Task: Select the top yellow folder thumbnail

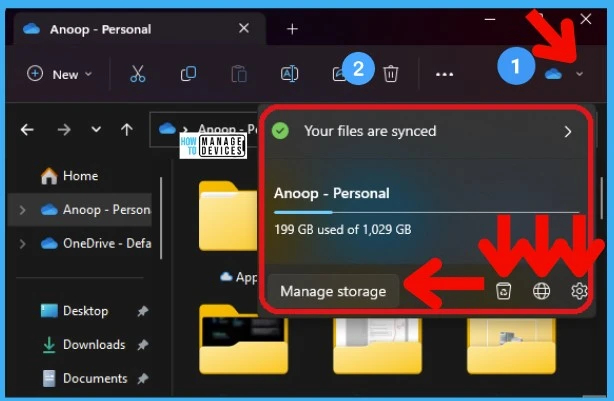Action: click(x=228, y=216)
